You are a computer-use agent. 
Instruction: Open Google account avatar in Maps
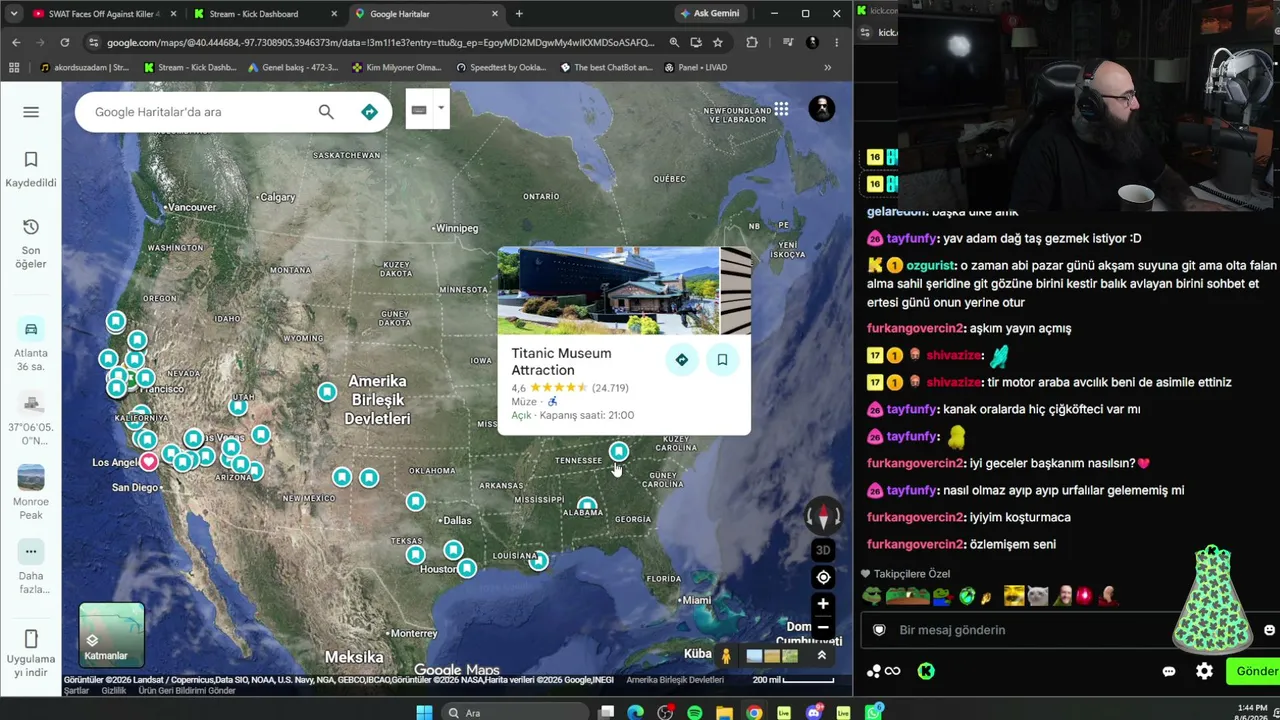coord(821,109)
